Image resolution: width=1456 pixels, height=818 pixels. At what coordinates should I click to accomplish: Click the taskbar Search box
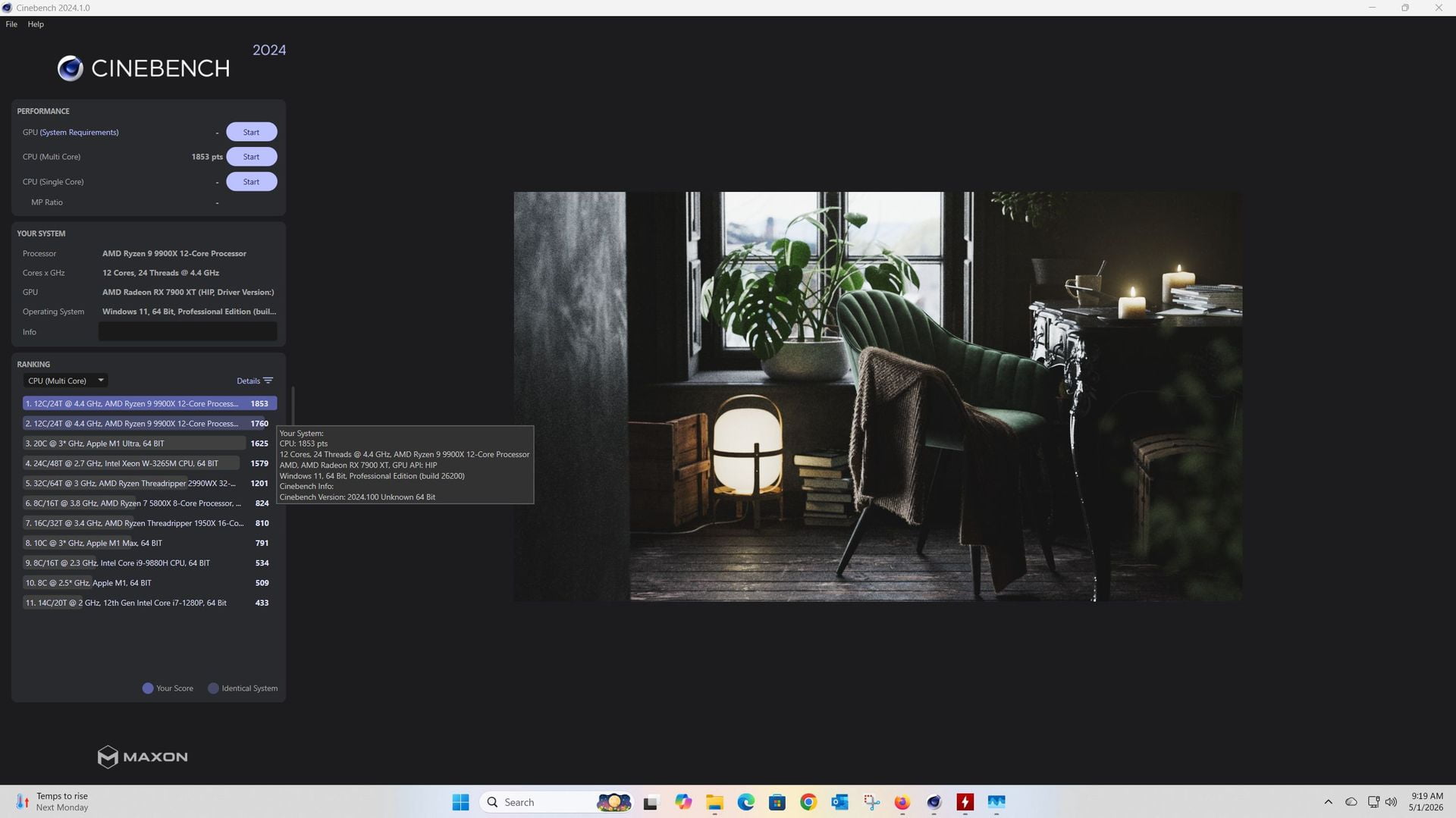pos(557,802)
